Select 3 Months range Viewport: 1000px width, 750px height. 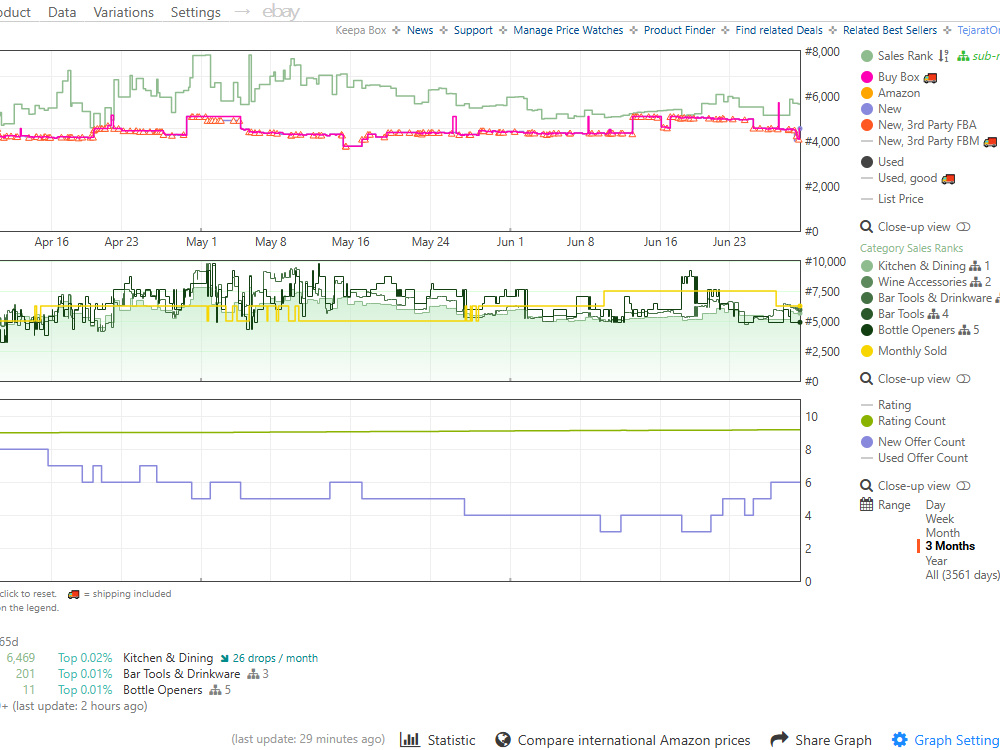point(950,546)
